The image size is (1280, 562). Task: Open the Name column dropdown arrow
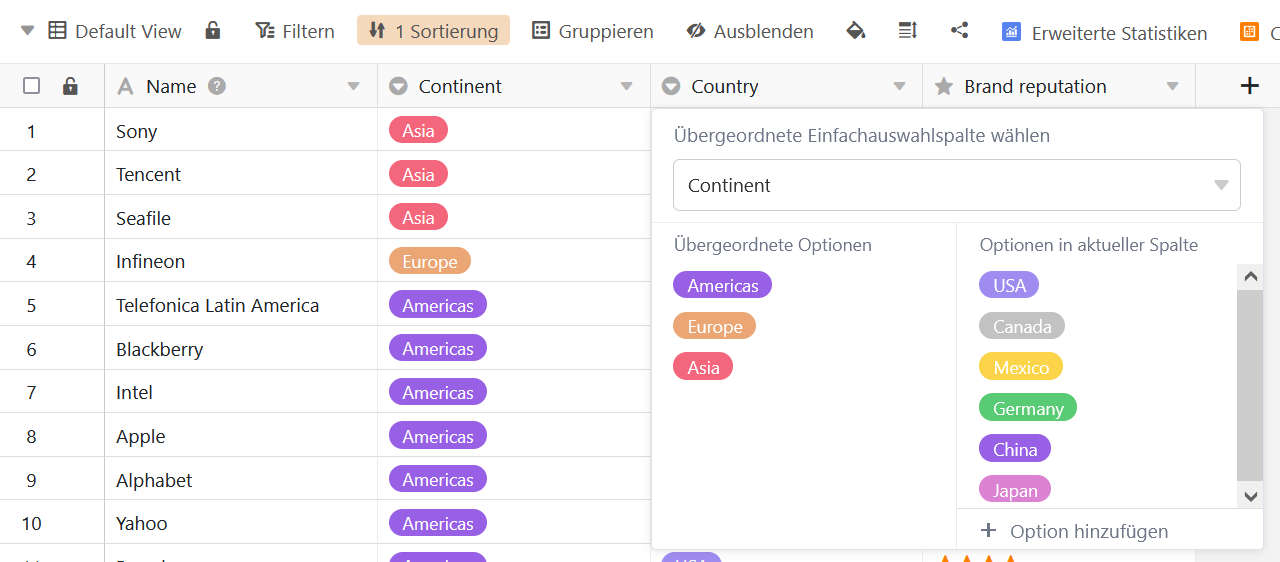[353, 86]
